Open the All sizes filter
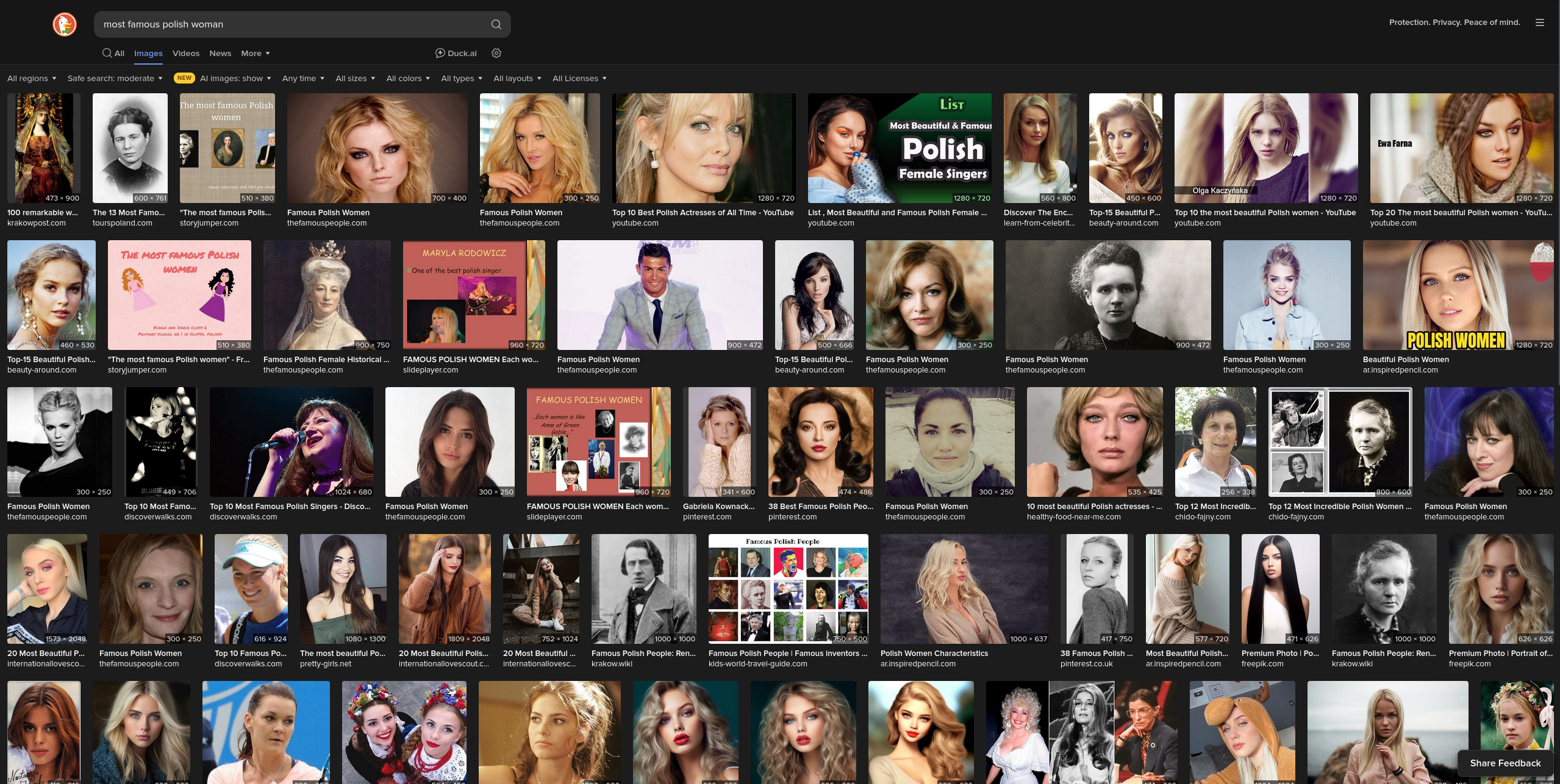 [355, 78]
